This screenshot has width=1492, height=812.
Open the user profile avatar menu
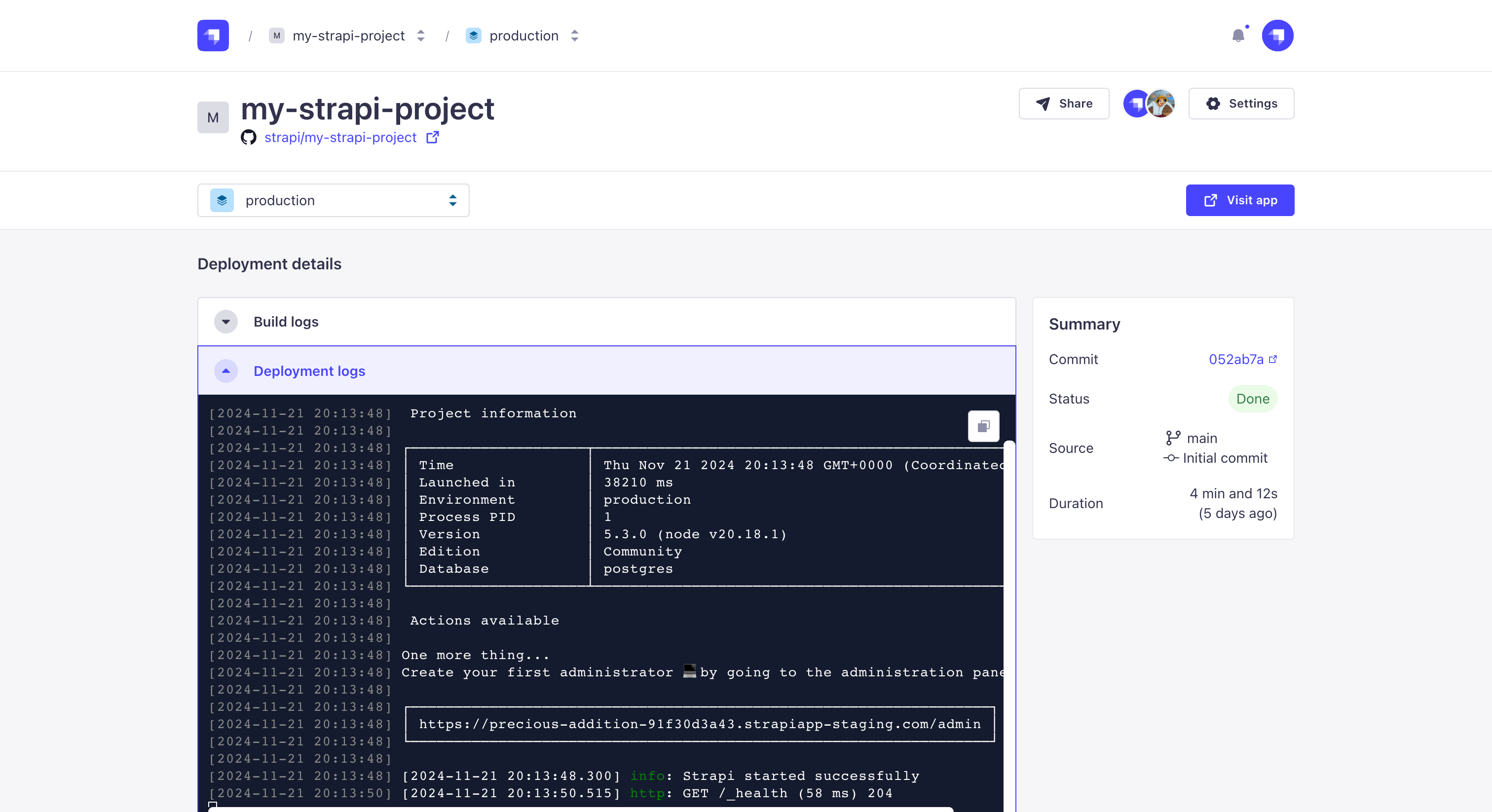[1277, 36]
